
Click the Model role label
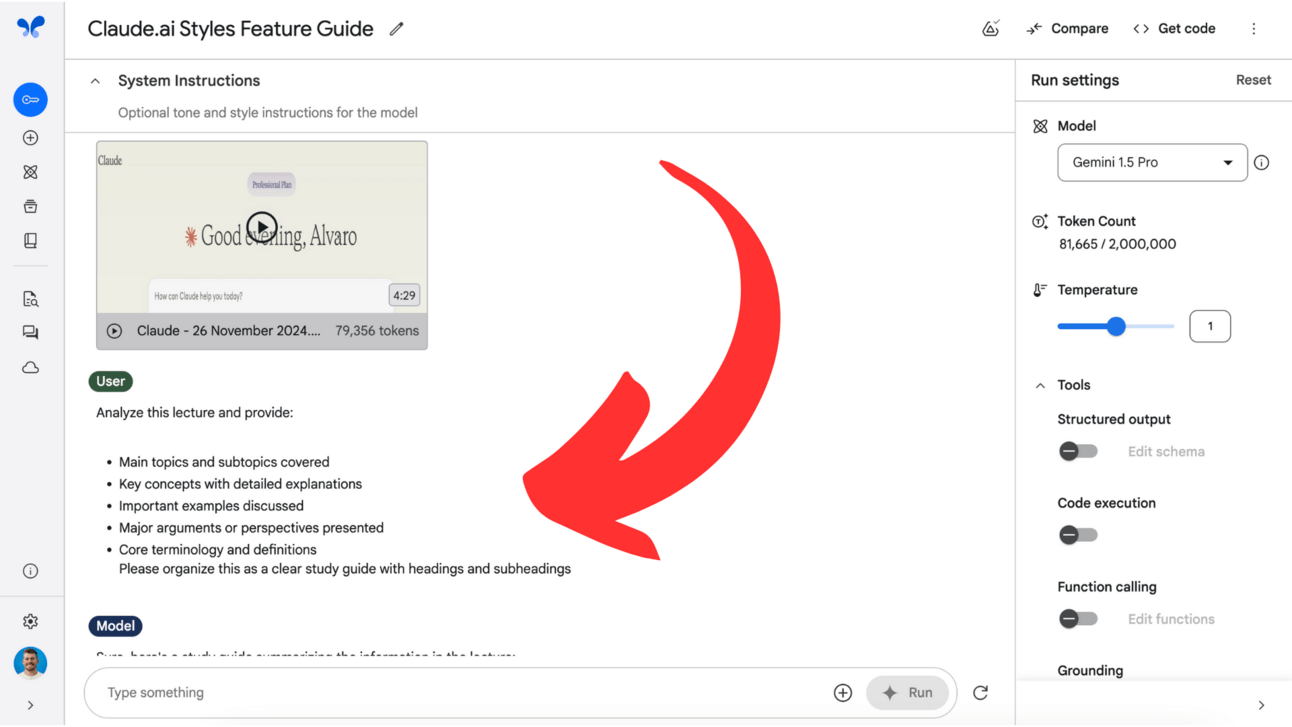(116, 626)
